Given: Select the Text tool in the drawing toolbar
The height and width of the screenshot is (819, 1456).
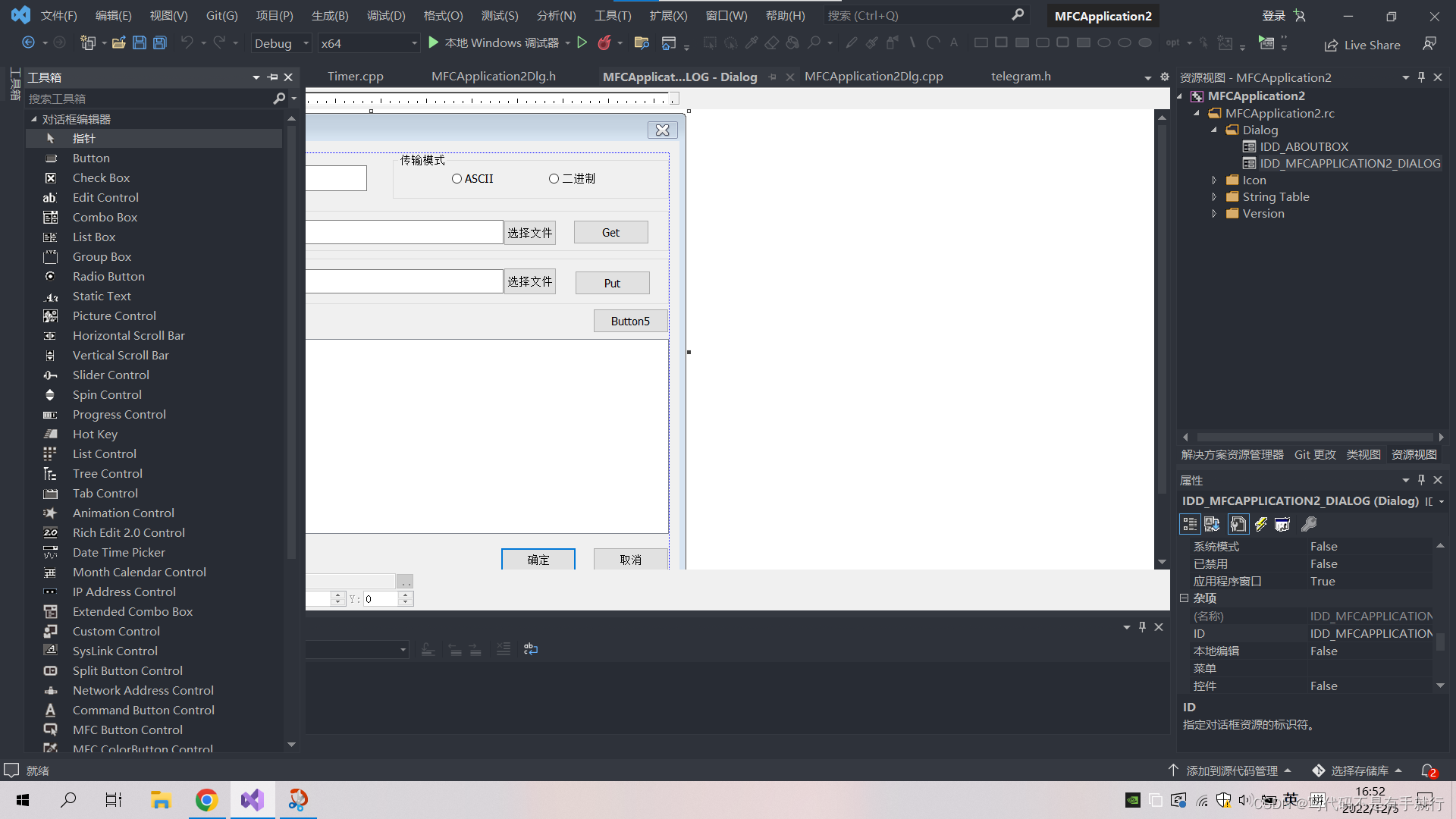Looking at the screenshot, I should click(x=954, y=43).
